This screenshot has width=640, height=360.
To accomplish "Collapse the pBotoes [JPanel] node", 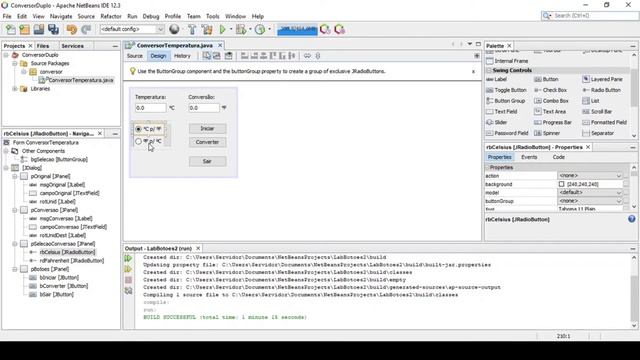I will pos(15,269).
